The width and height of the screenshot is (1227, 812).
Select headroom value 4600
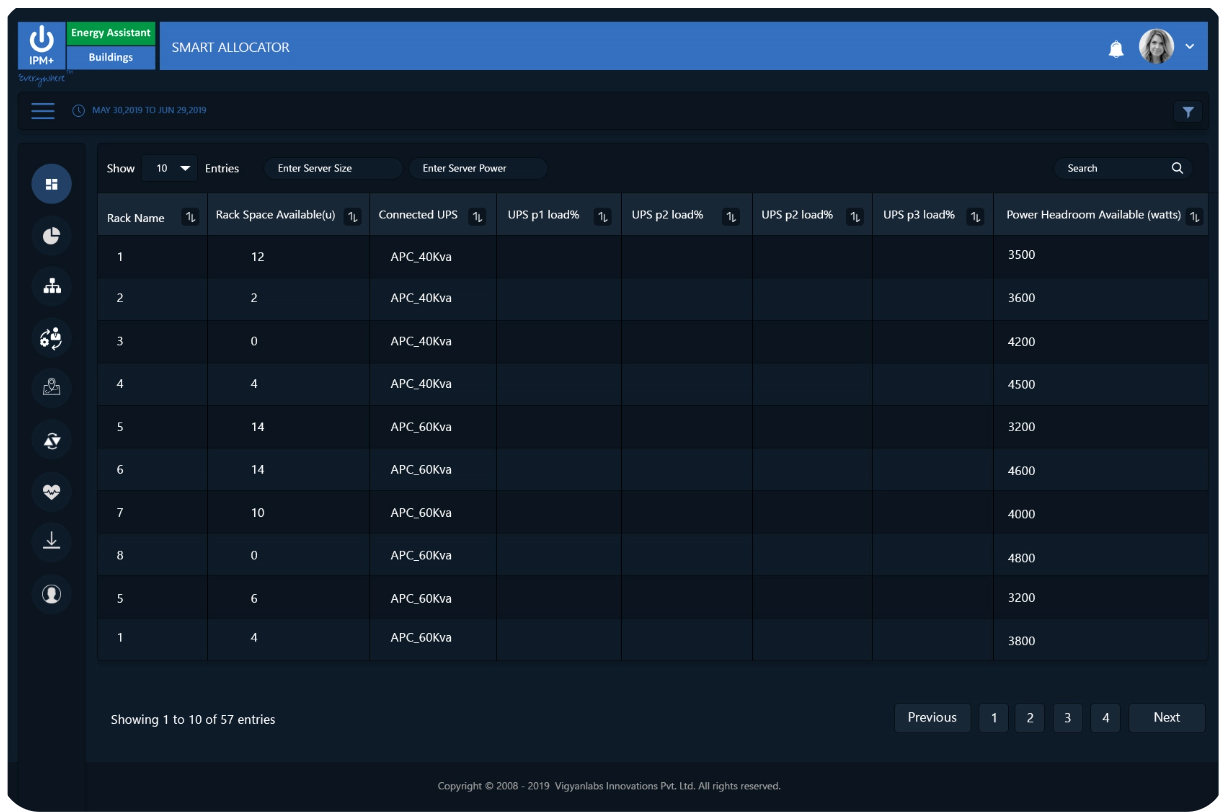(x=1021, y=471)
